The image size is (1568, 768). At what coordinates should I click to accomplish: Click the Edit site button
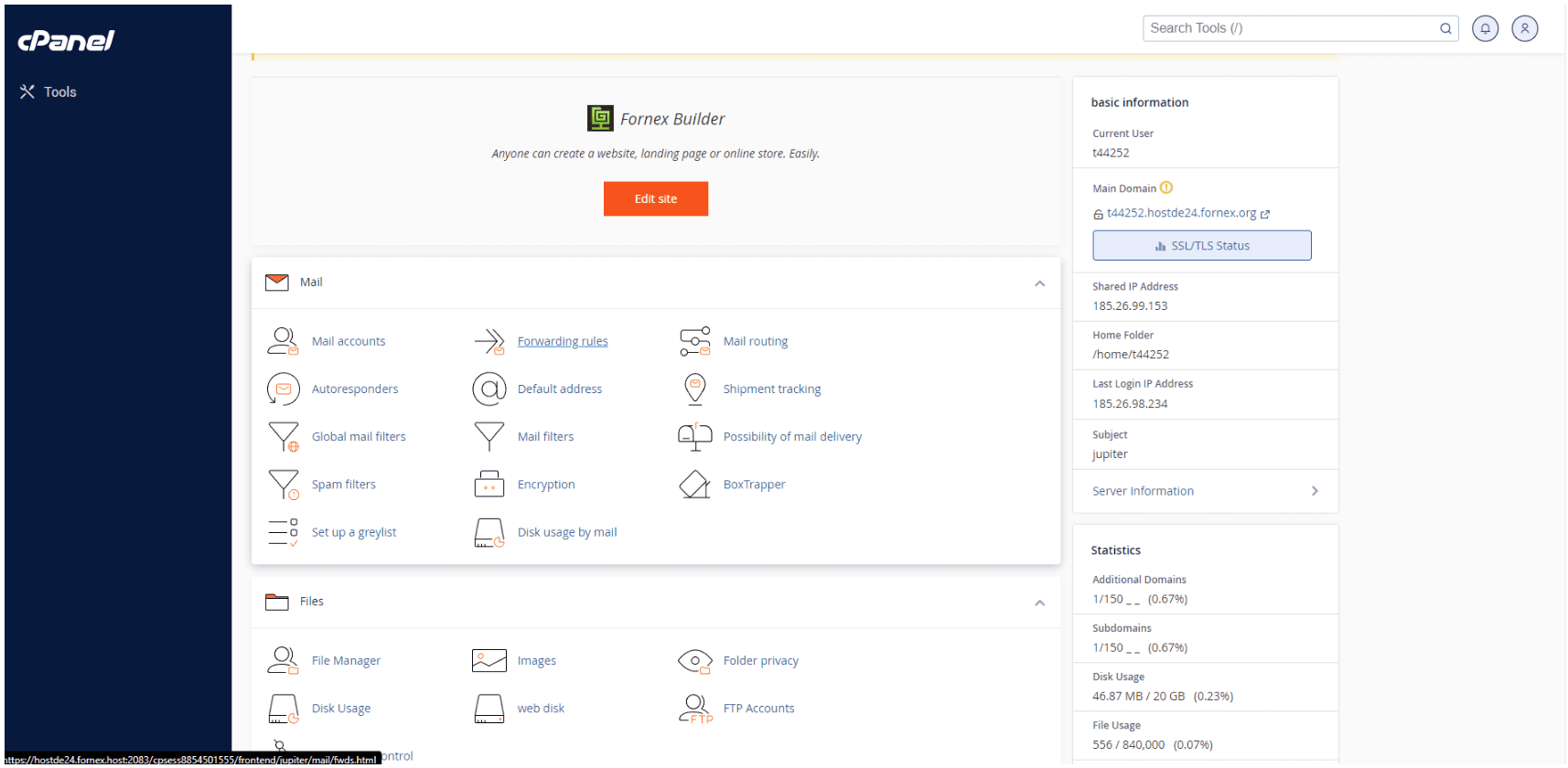click(x=656, y=199)
